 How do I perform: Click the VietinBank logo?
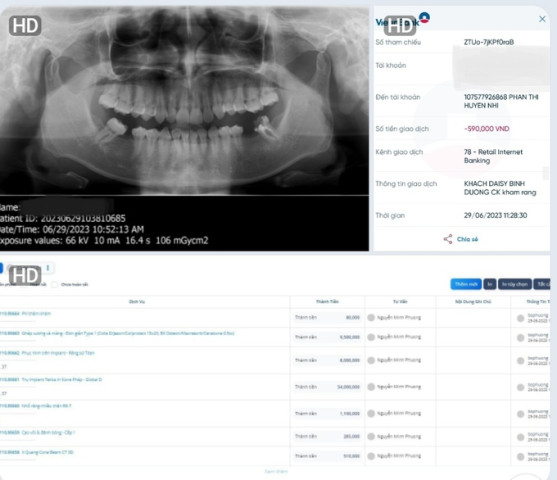pyautogui.click(x=403, y=20)
